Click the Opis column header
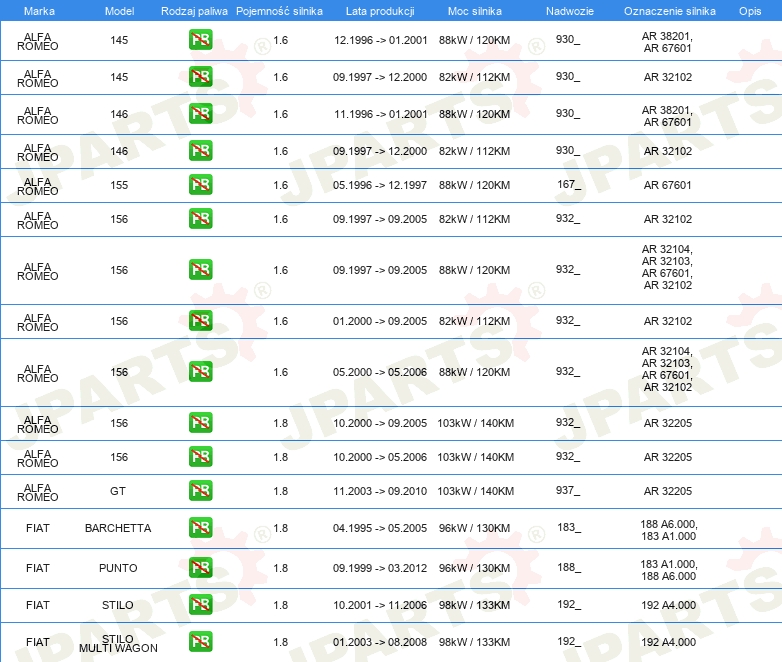The width and height of the screenshot is (782, 662). pos(750,11)
